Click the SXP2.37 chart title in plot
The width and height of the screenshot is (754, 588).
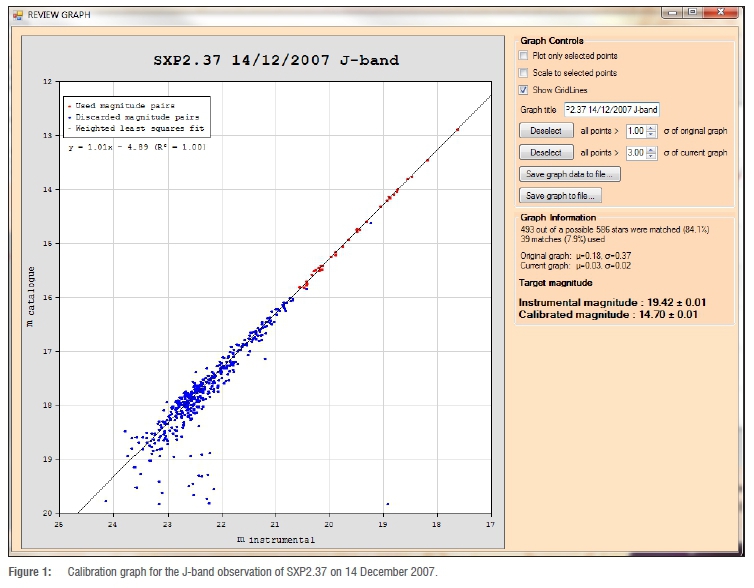274,61
